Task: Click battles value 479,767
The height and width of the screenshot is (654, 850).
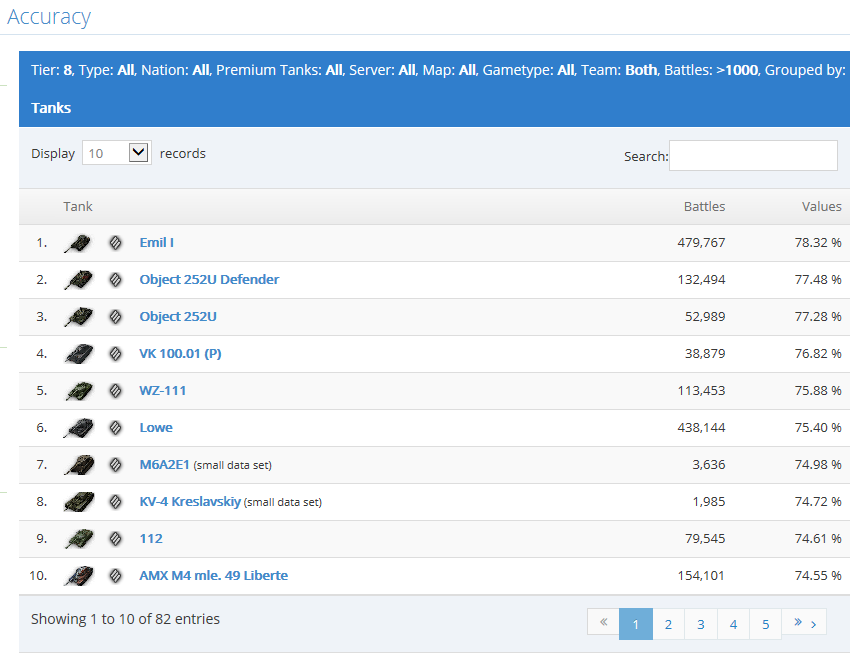Action: click(701, 242)
